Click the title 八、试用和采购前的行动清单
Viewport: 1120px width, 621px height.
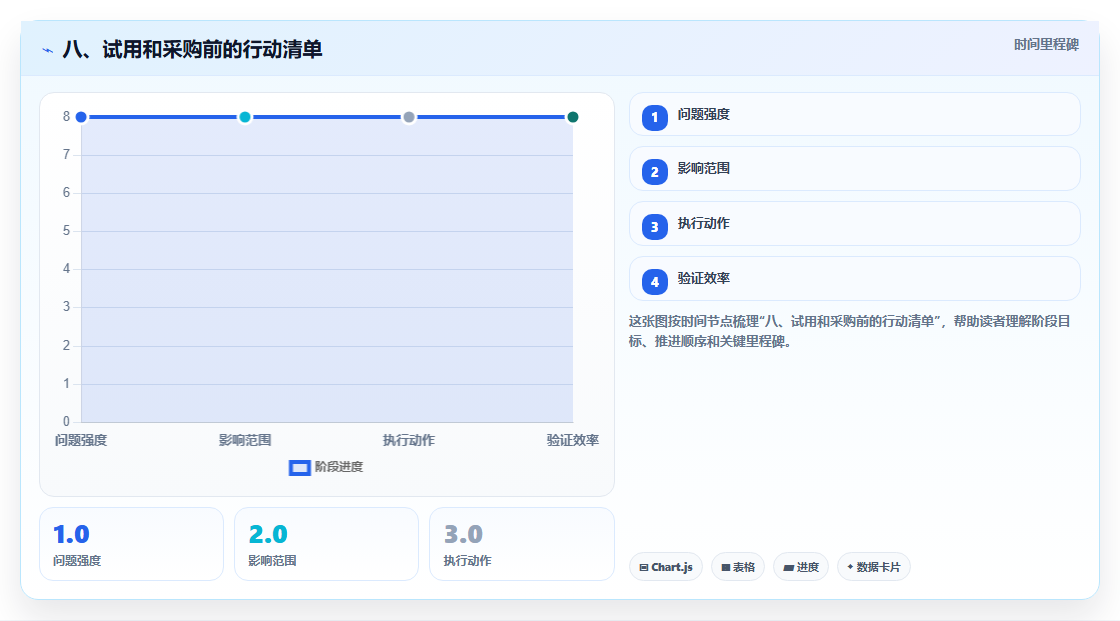(x=192, y=49)
